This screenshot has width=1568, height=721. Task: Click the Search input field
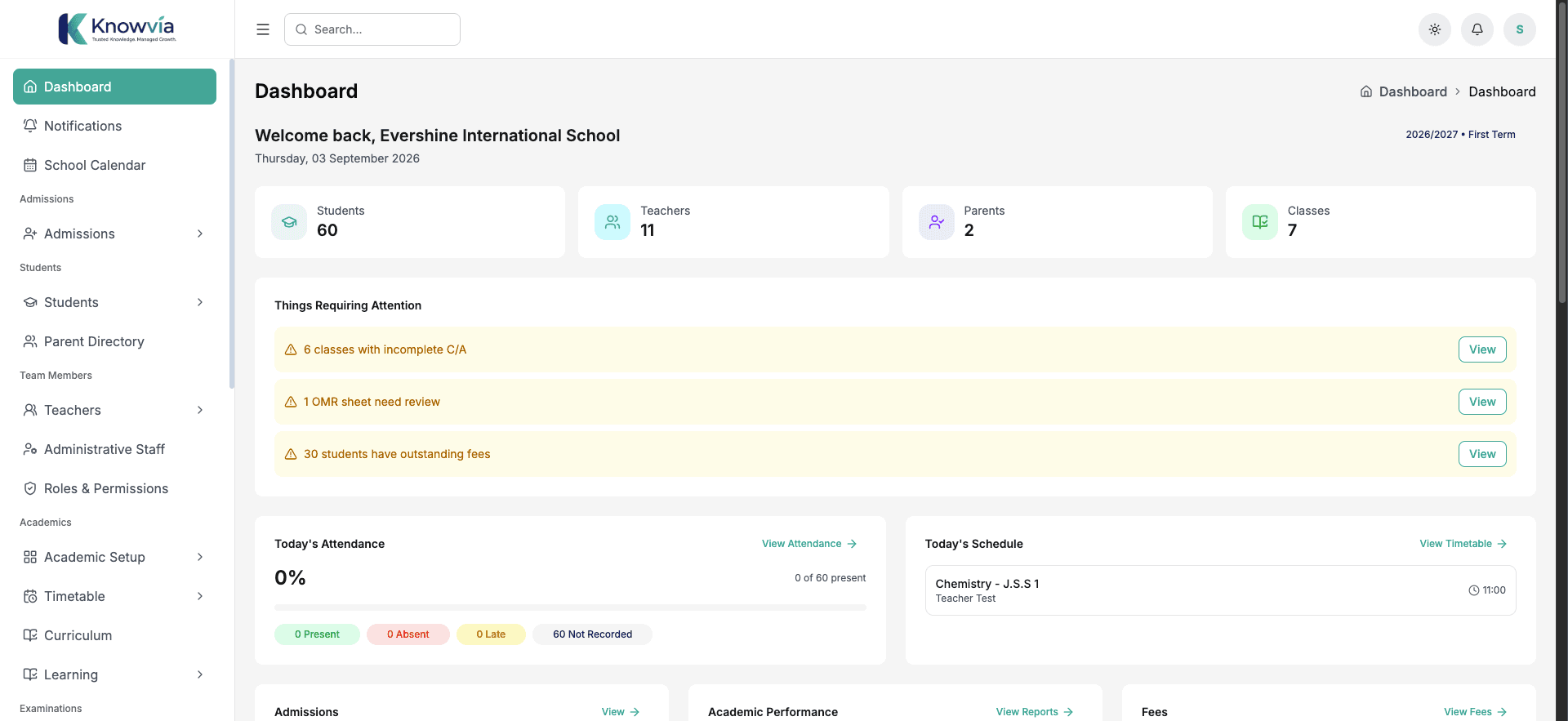pyautogui.click(x=372, y=29)
